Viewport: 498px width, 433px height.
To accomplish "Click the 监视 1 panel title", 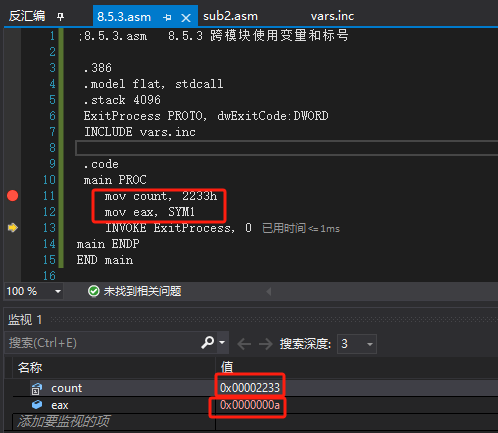I will 25,320.
